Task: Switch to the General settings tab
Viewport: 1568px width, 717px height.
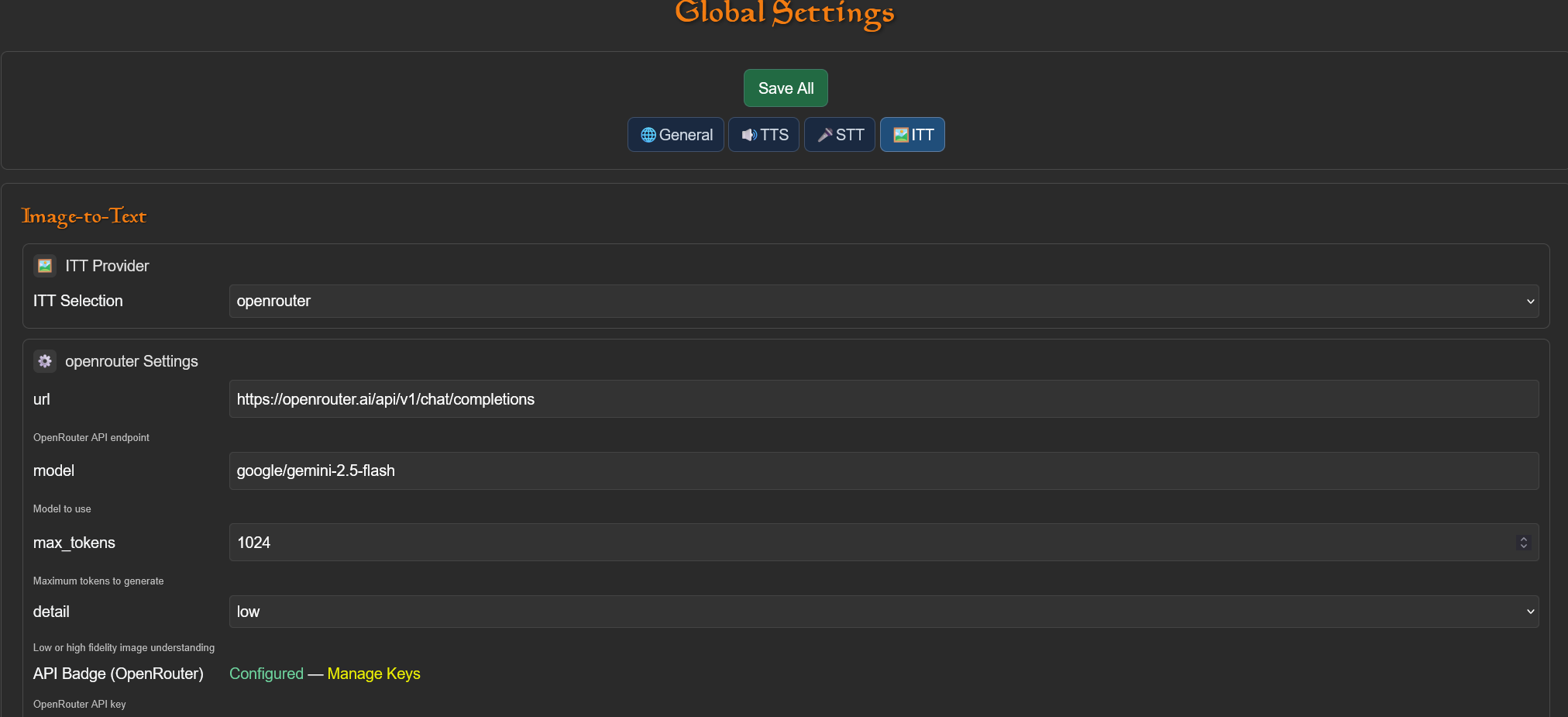Action: point(676,135)
